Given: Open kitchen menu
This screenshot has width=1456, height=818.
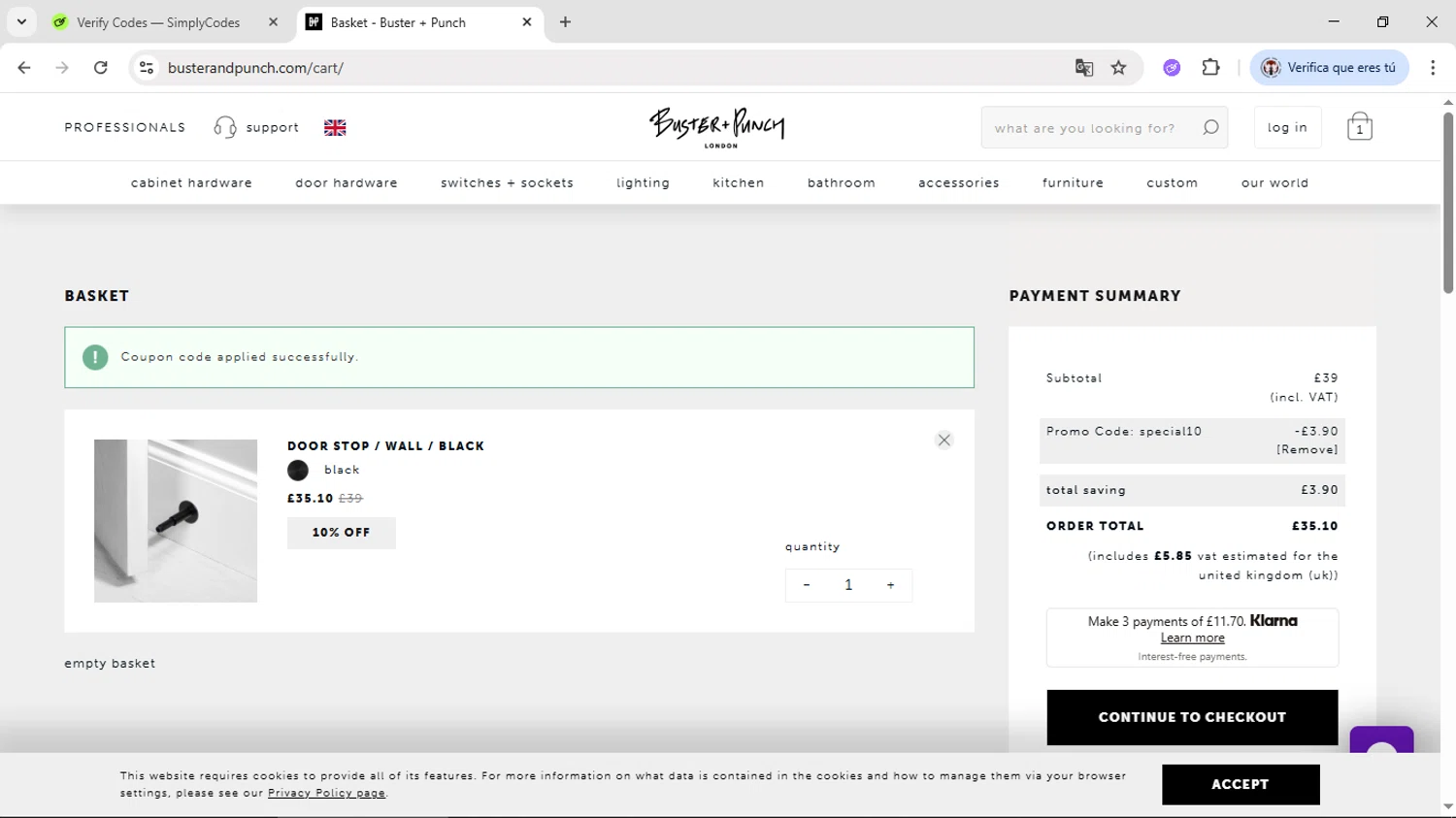Looking at the screenshot, I should [x=739, y=182].
